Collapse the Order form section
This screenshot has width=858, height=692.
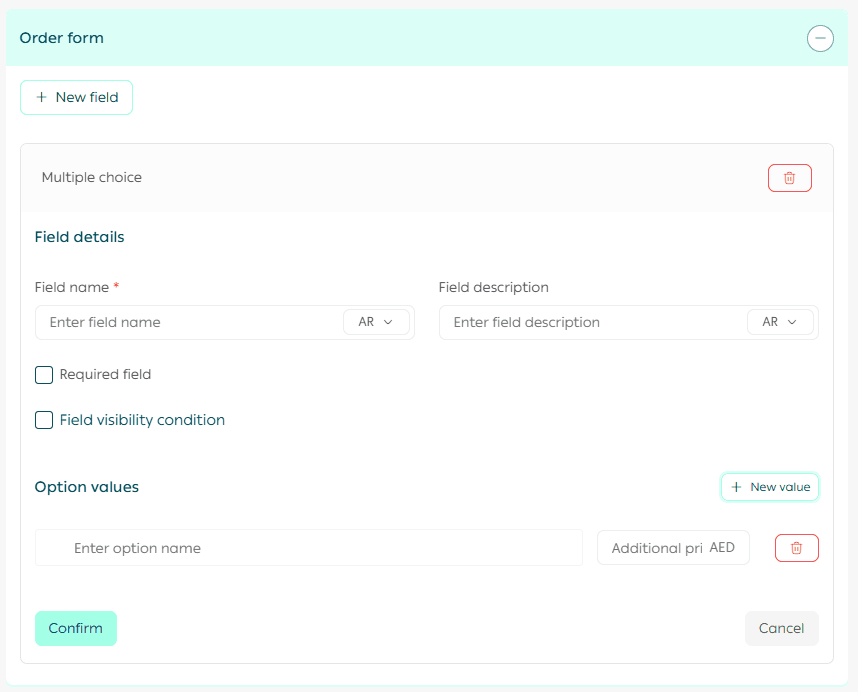820,39
